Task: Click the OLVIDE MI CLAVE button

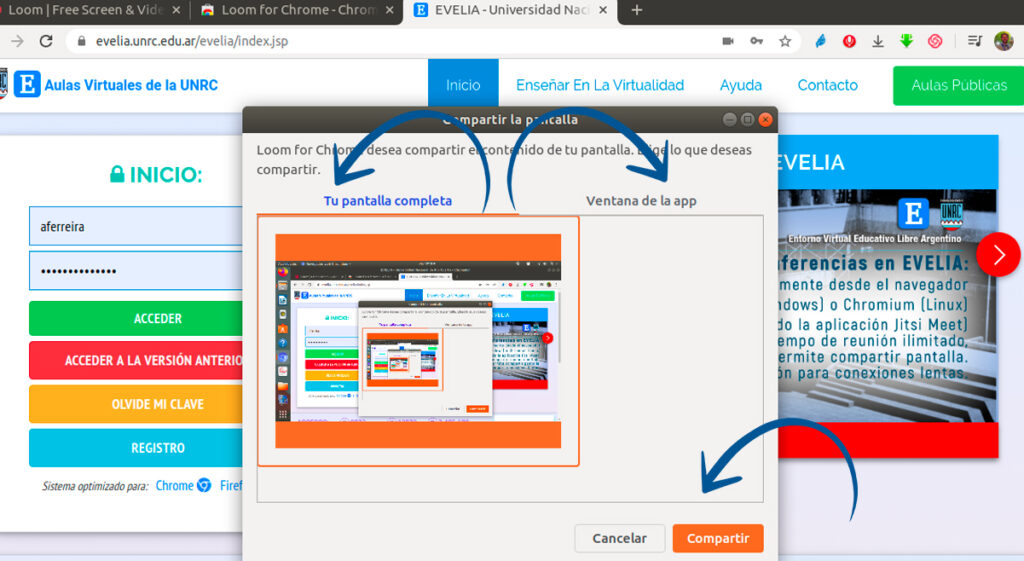Action: click(136, 404)
